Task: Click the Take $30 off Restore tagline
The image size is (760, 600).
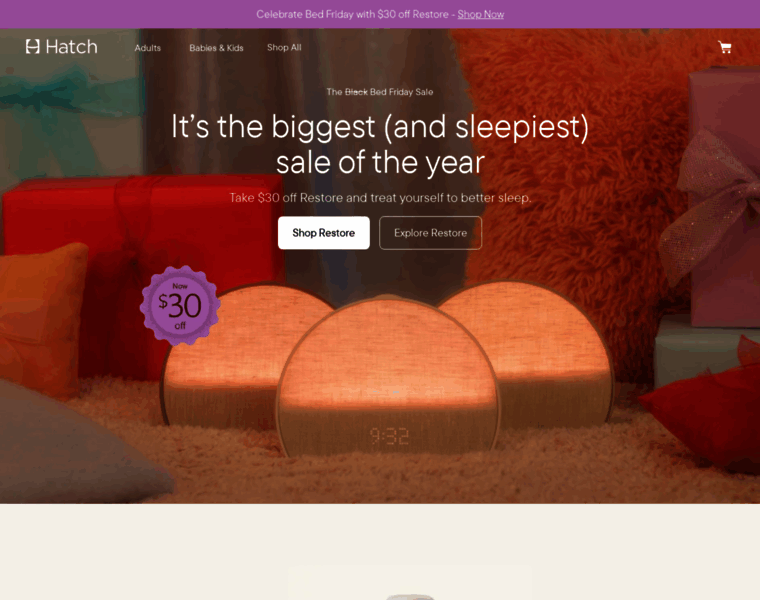Action: [x=380, y=198]
